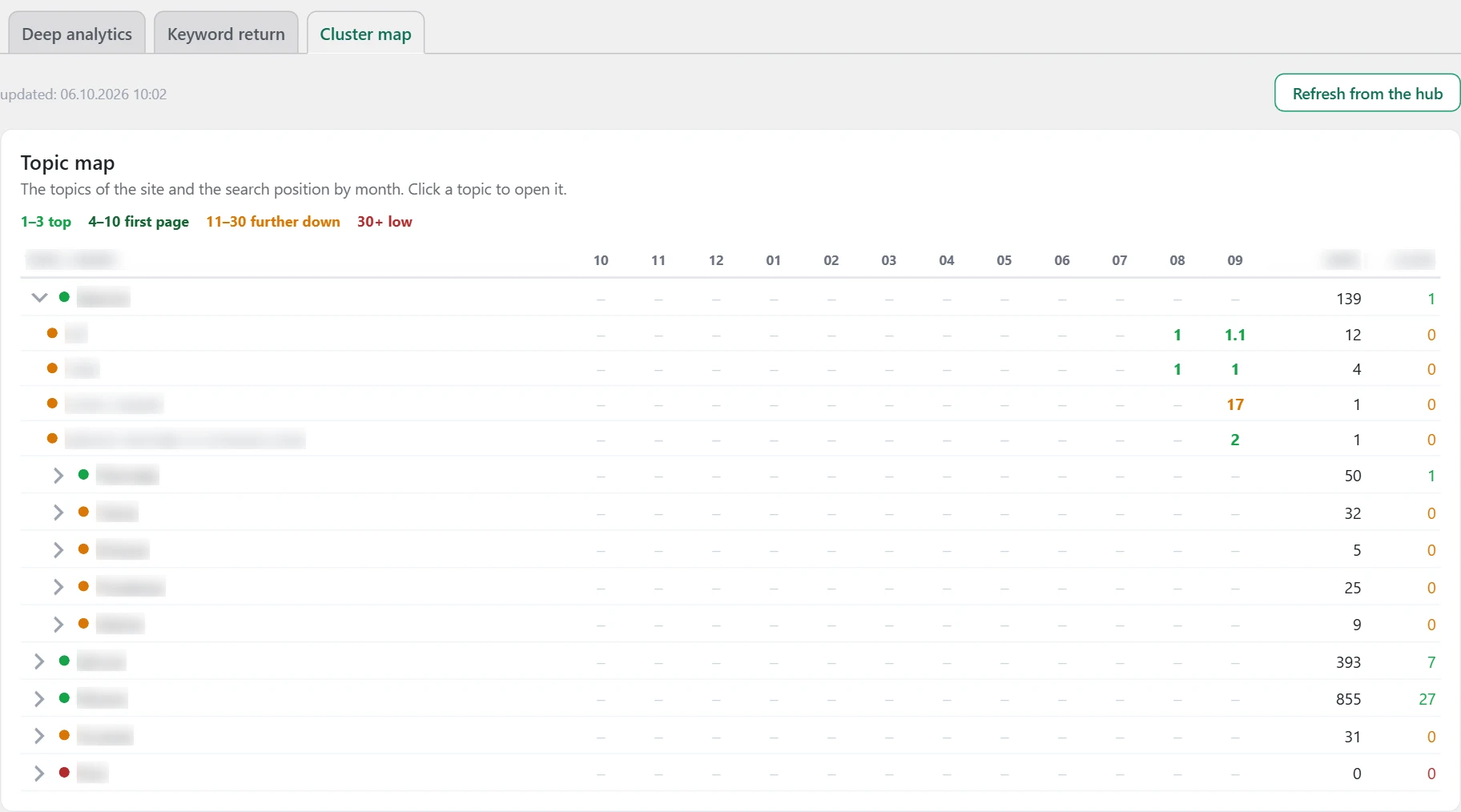Click the '11–30 further down' legend label
The width and height of the screenshot is (1461, 812).
pos(273,222)
